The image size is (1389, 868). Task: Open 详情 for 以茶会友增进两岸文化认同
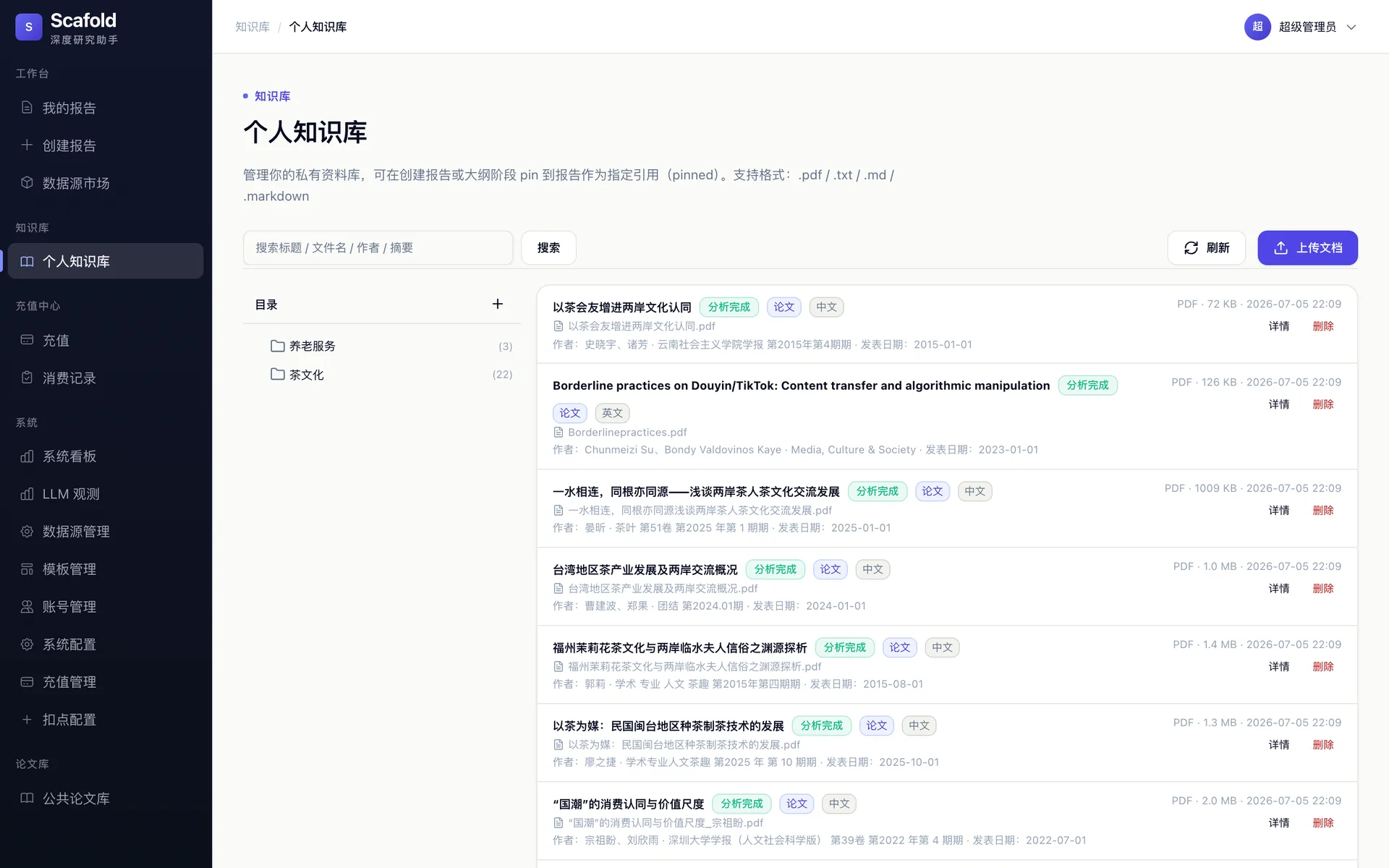point(1279,326)
